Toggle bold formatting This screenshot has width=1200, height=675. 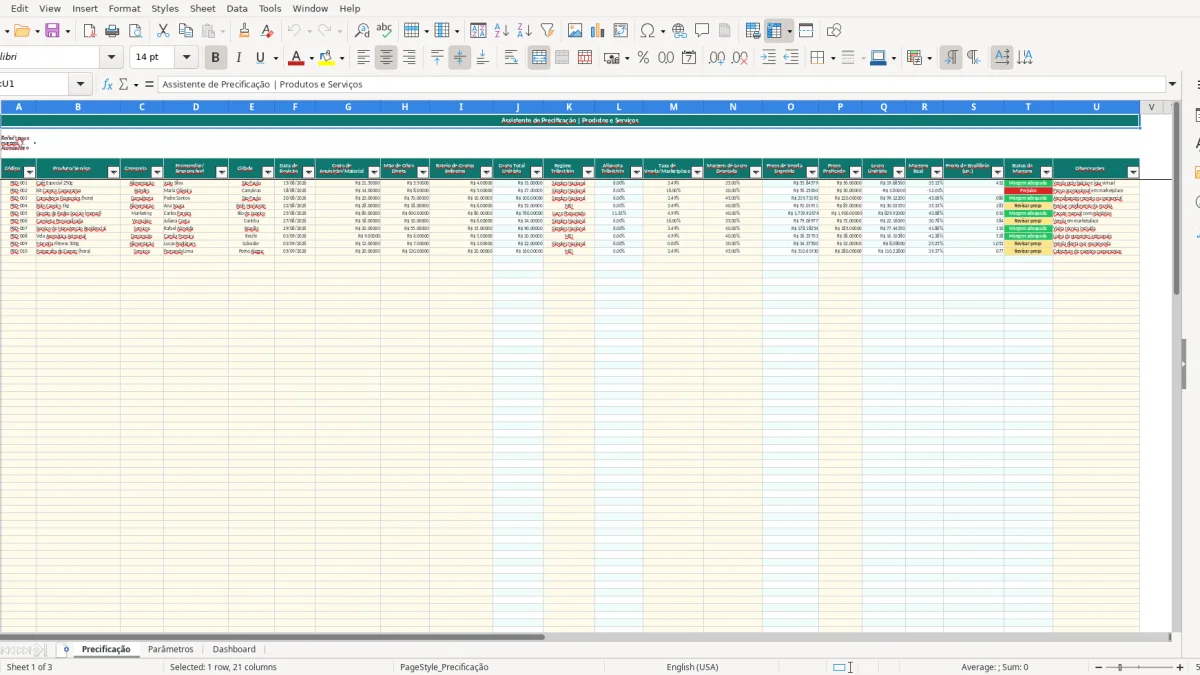[214, 58]
